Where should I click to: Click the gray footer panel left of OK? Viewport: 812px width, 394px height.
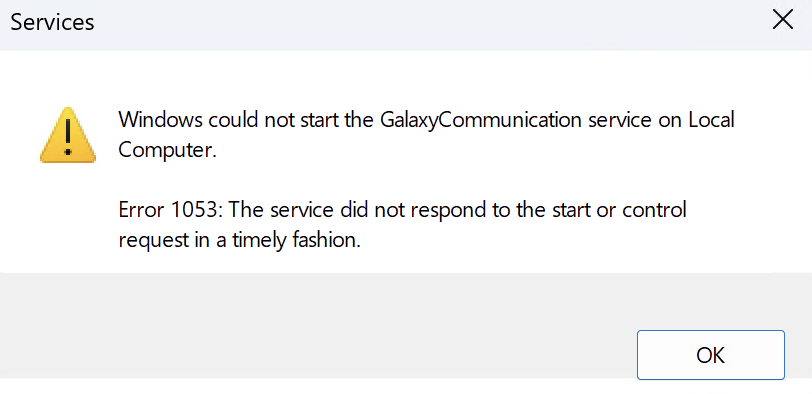(311, 325)
